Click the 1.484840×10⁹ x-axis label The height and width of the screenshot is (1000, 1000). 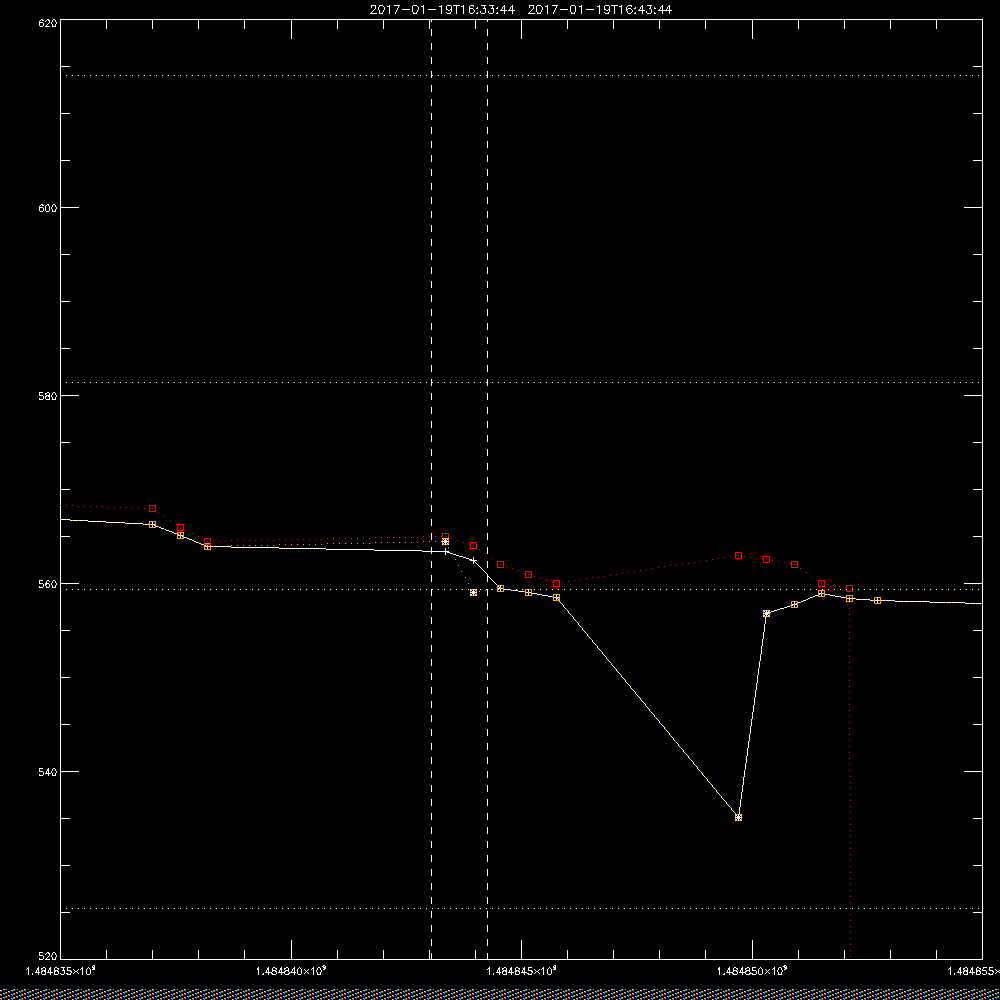pos(291,971)
